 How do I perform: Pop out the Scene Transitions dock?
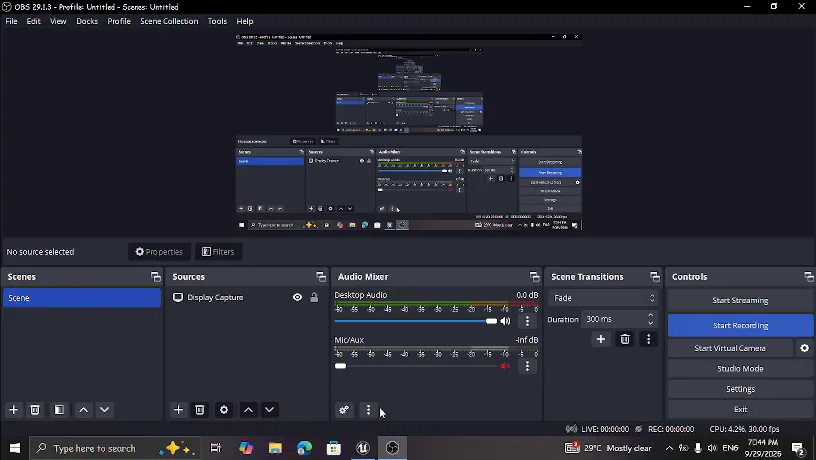click(x=655, y=277)
